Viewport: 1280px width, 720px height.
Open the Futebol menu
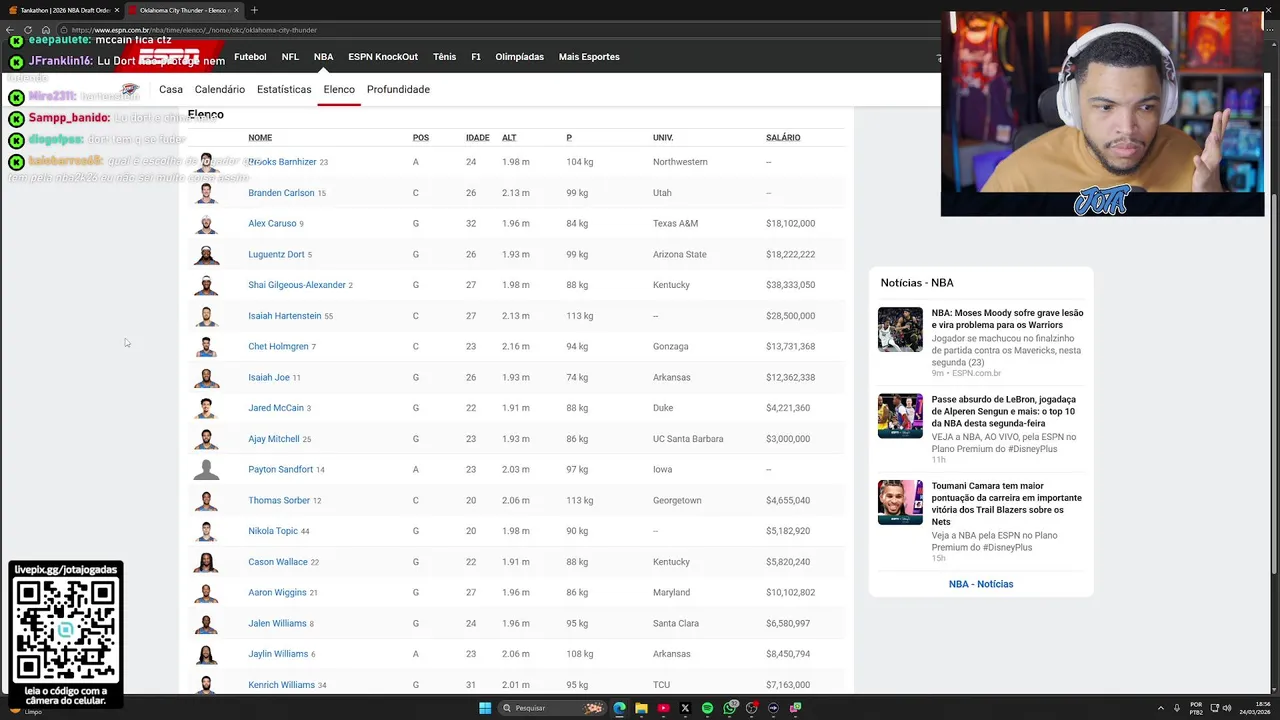pyautogui.click(x=250, y=57)
